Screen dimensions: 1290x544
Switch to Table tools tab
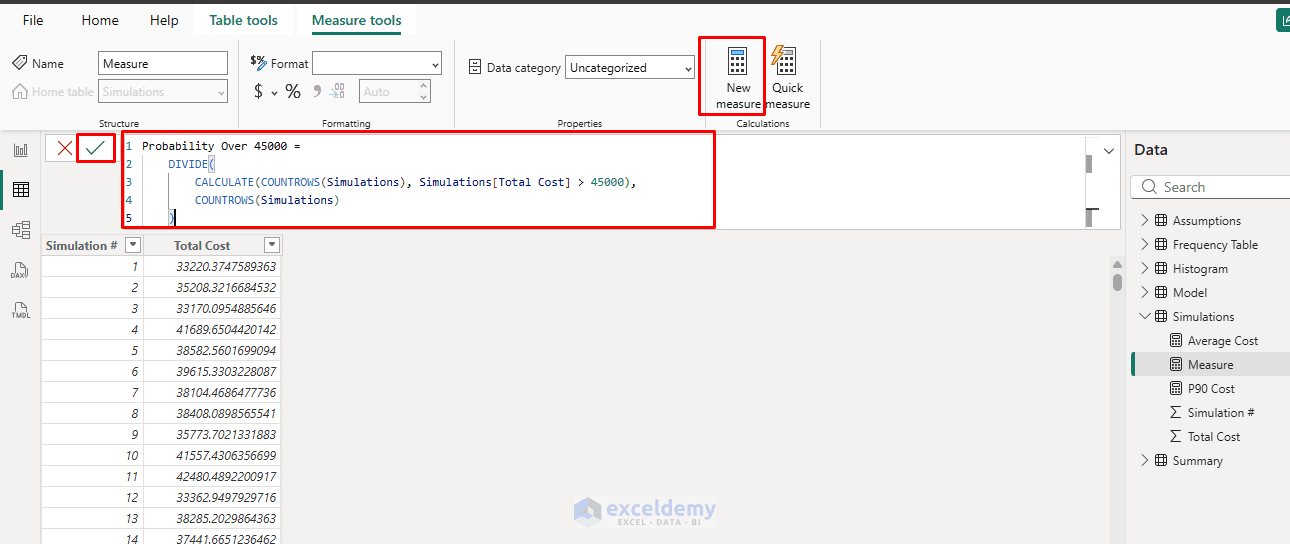pyautogui.click(x=244, y=20)
